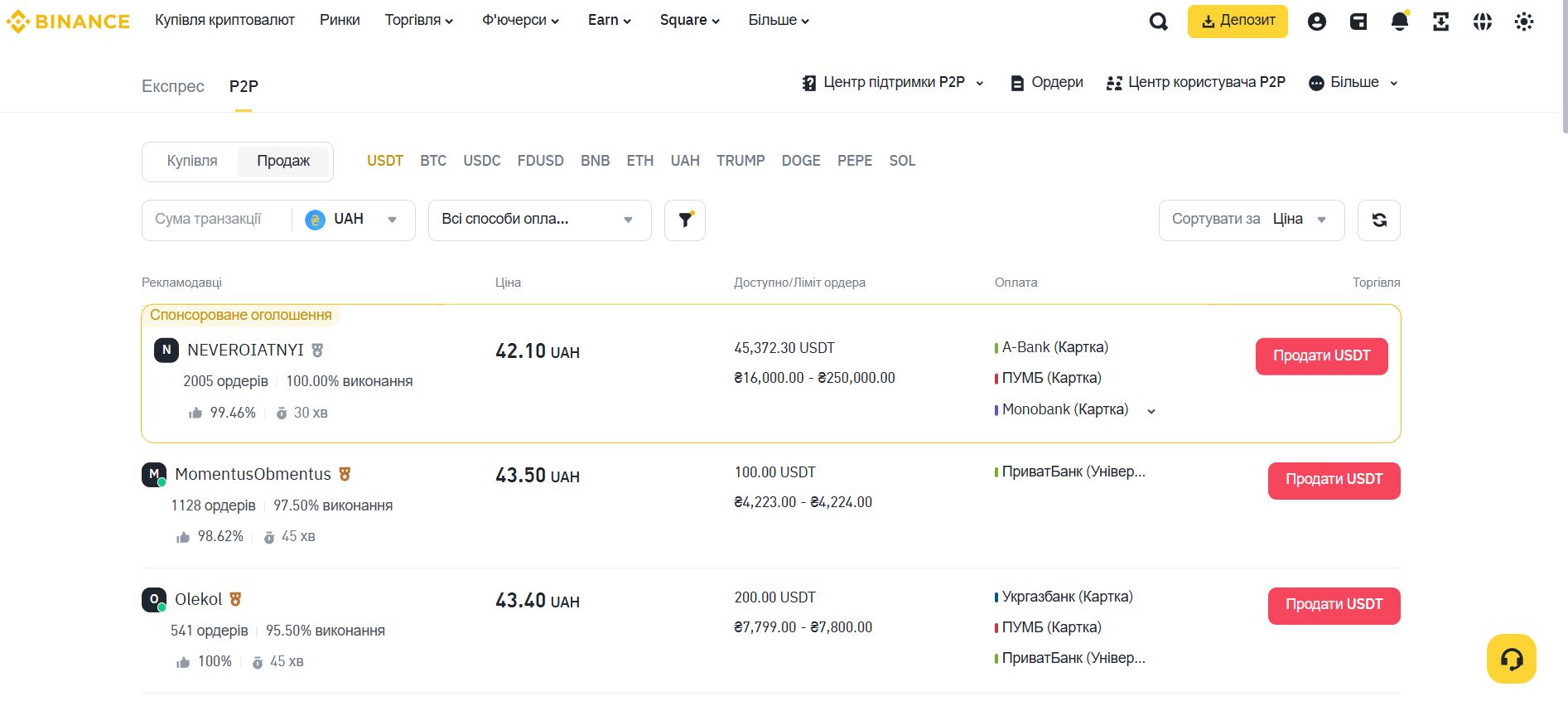The width and height of the screenshot is (1568, 706).
Task: Open the Всі способи оплати dropdown
Action: click(x=540, y=220)
